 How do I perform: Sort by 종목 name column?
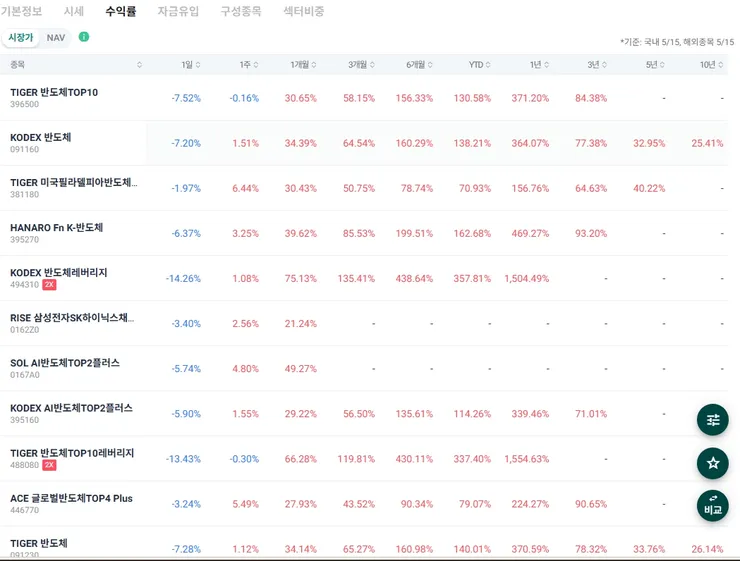coord(76,65)
